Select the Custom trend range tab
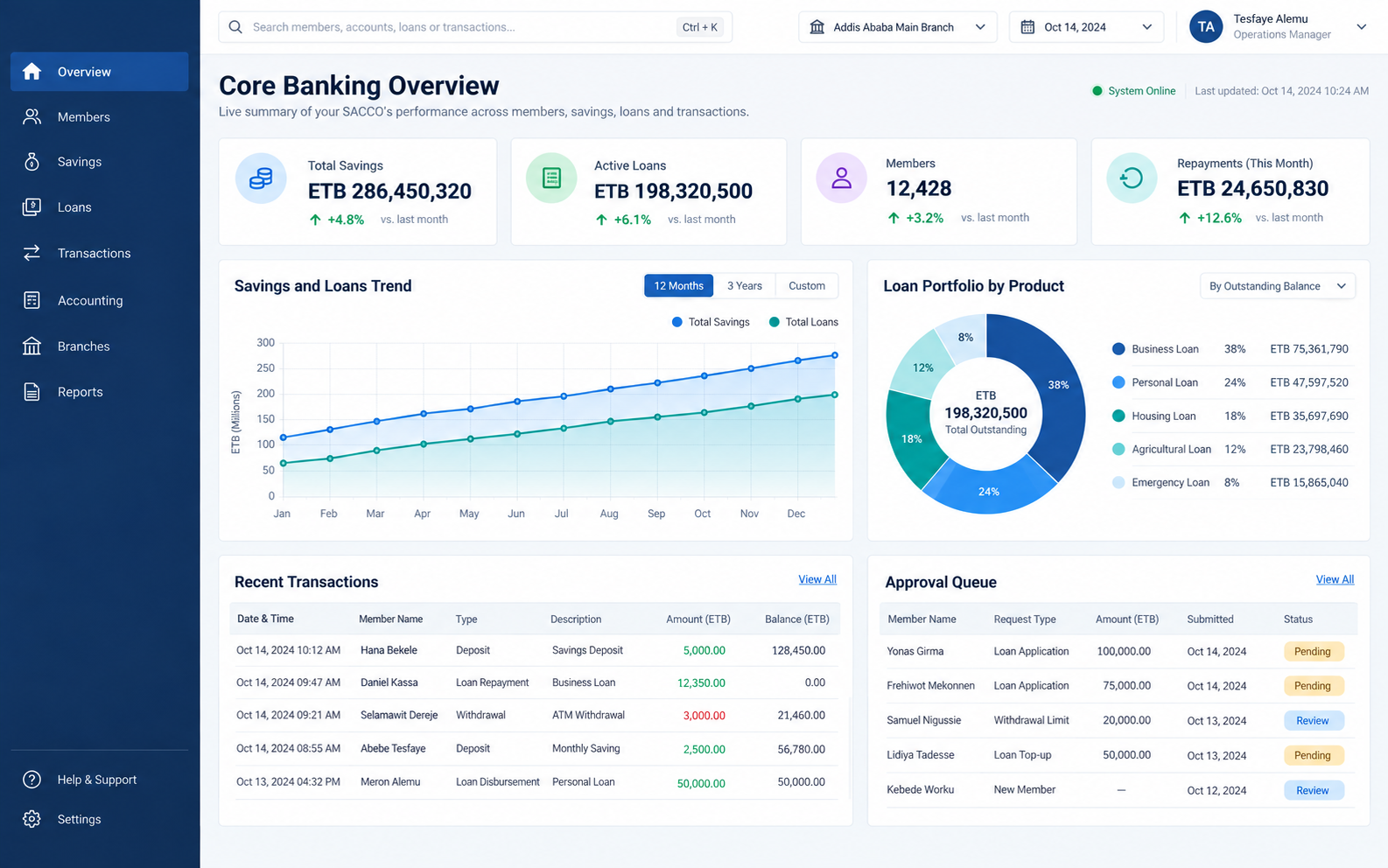The width and height of the screenshot is (1388, 868). [807, 286]
